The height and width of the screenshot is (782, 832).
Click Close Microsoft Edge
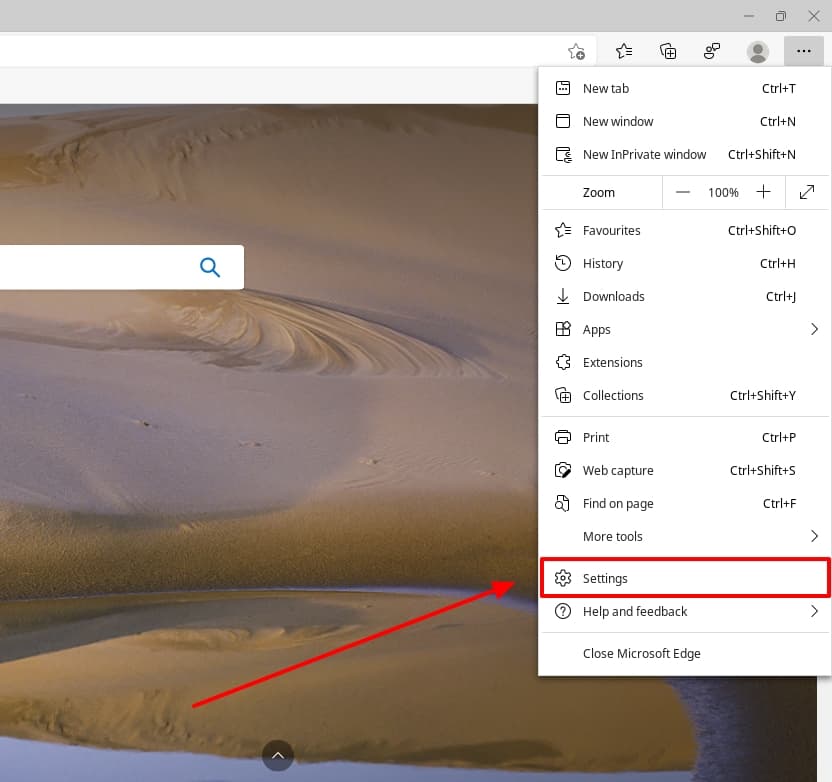pos(641,653)
